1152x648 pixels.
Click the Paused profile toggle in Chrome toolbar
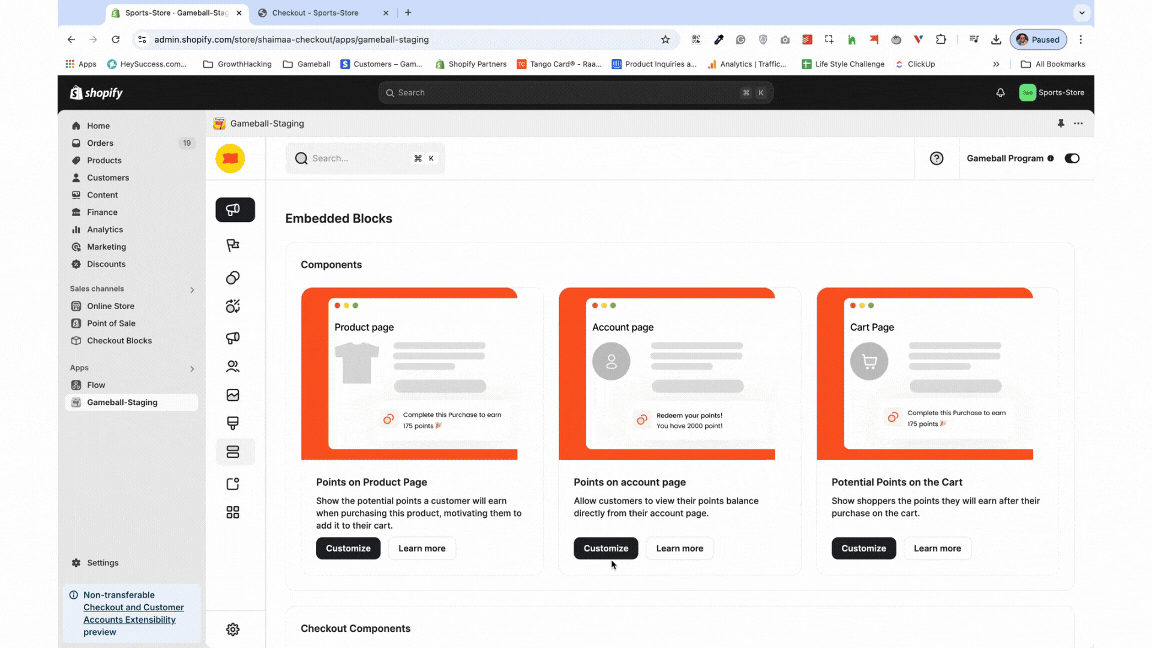coord(1038,39)
